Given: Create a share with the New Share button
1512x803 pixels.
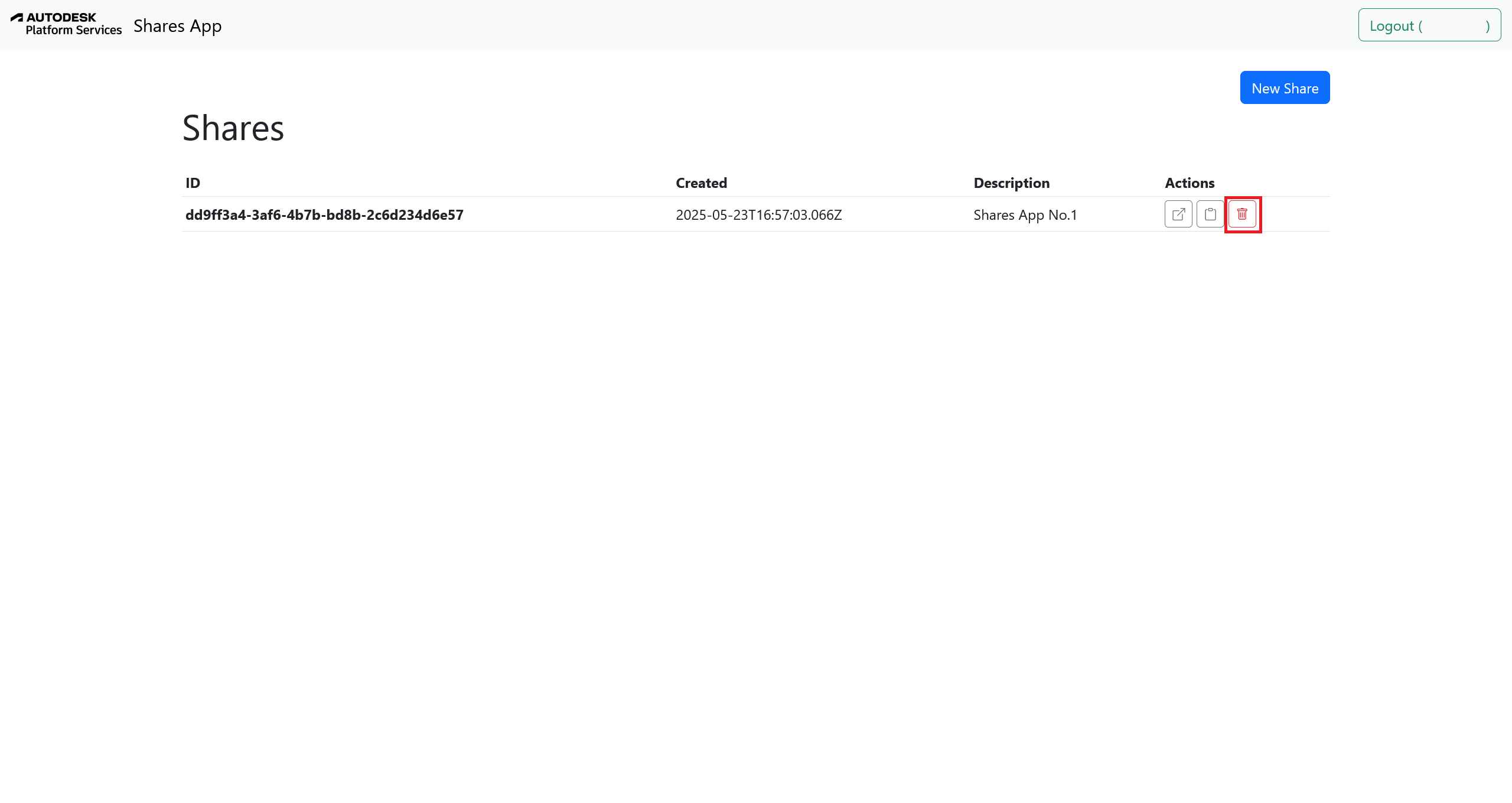Looking at the screenshot, I should (1285, 87).
